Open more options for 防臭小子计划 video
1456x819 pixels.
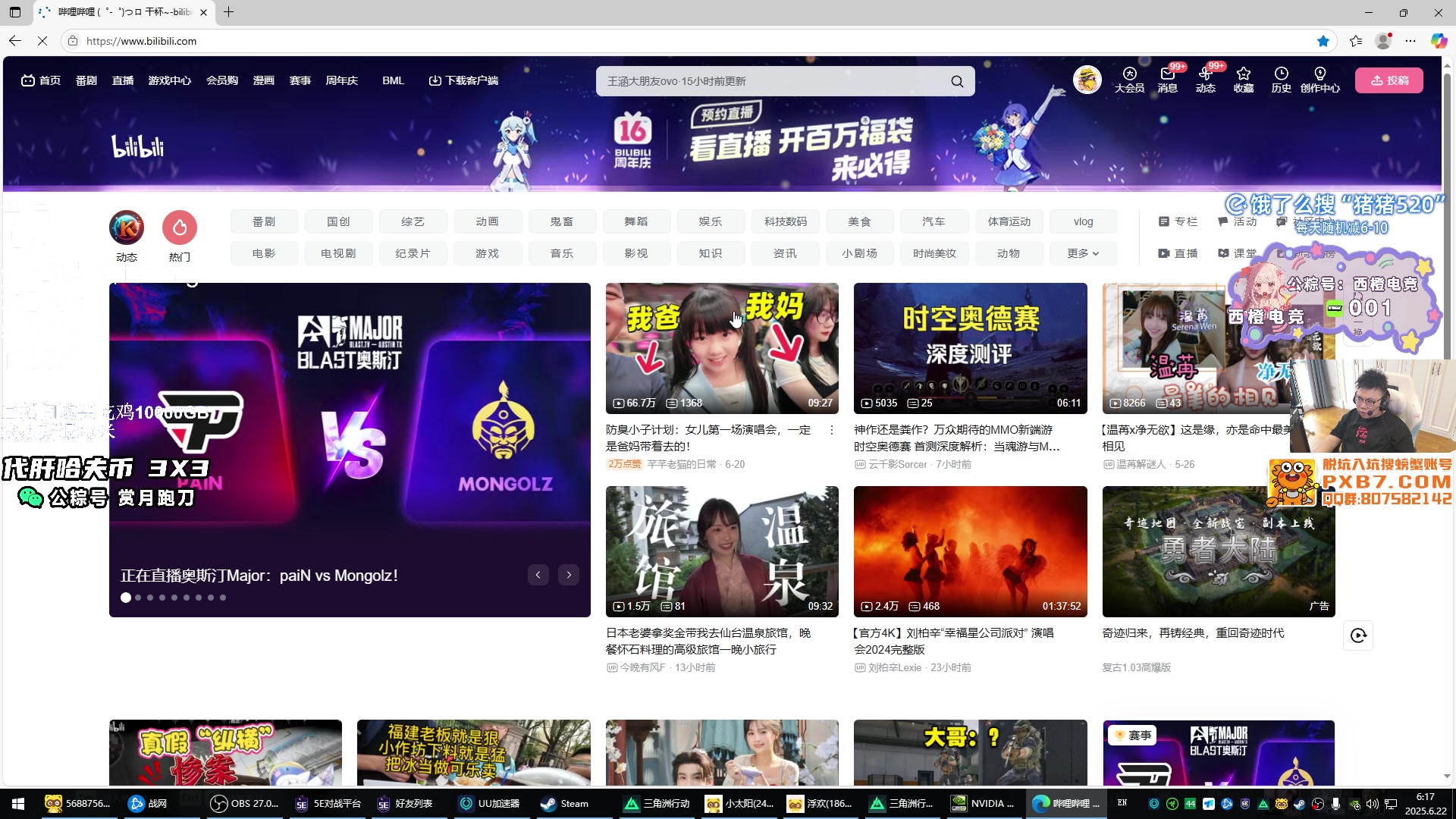[831, 430]
